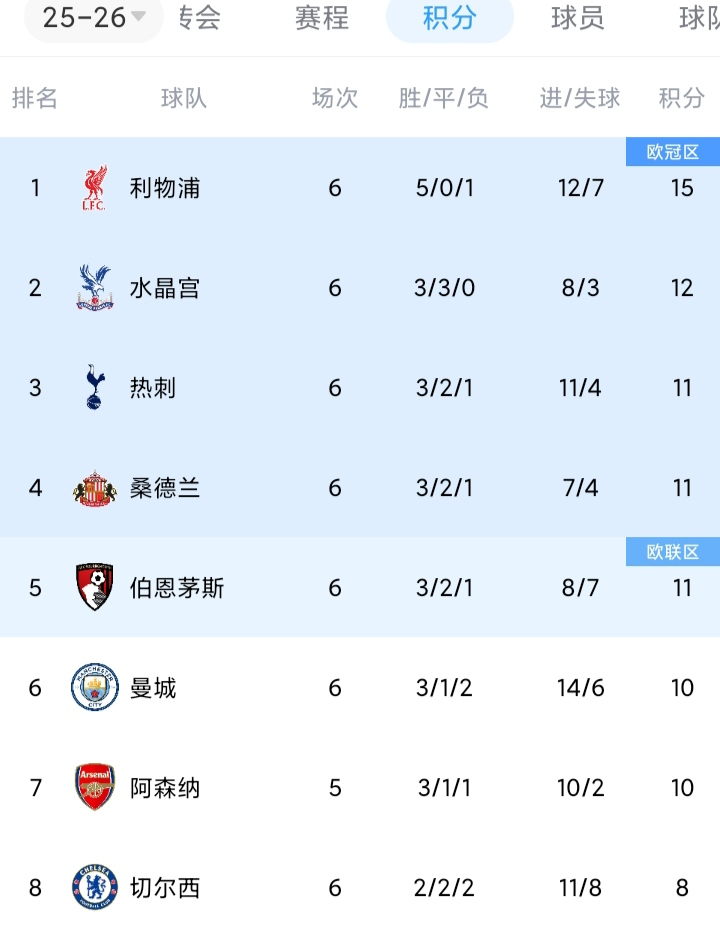Switch to the 转会 tab

(200, 18)
